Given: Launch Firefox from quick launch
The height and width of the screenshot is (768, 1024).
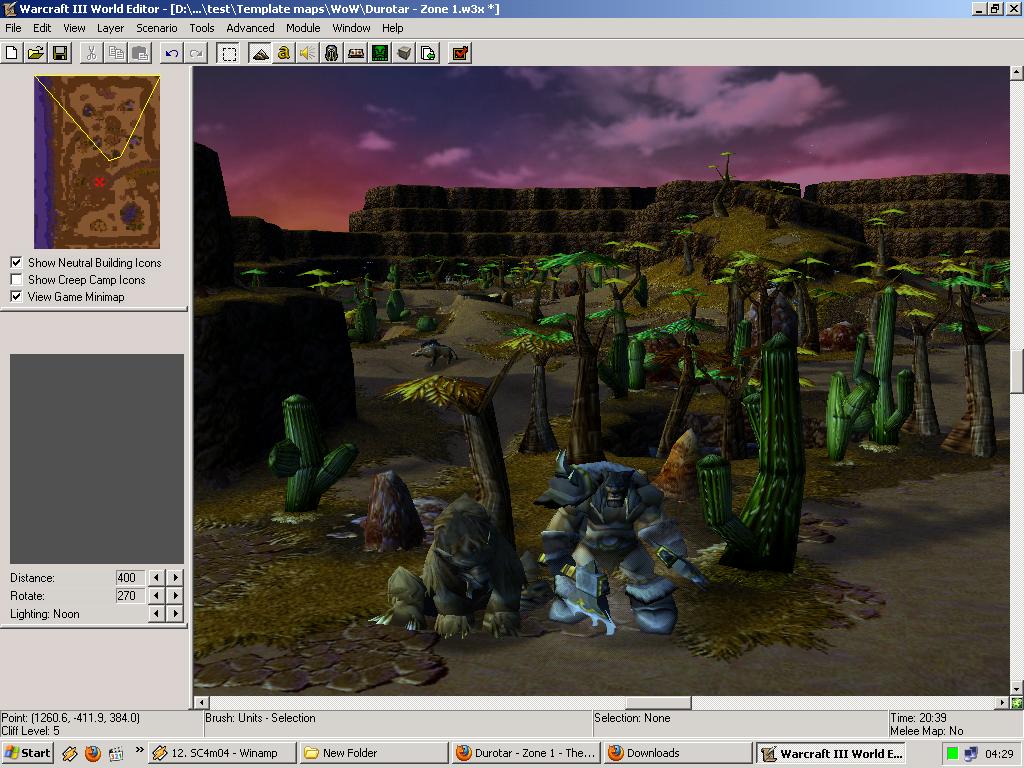Looking at the screenshot, I should (93, 754).
